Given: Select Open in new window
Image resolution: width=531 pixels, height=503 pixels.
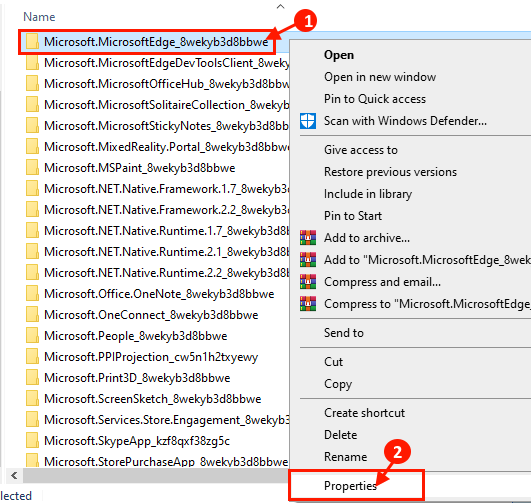Looking at the screenshot, I should coord(380,77).
